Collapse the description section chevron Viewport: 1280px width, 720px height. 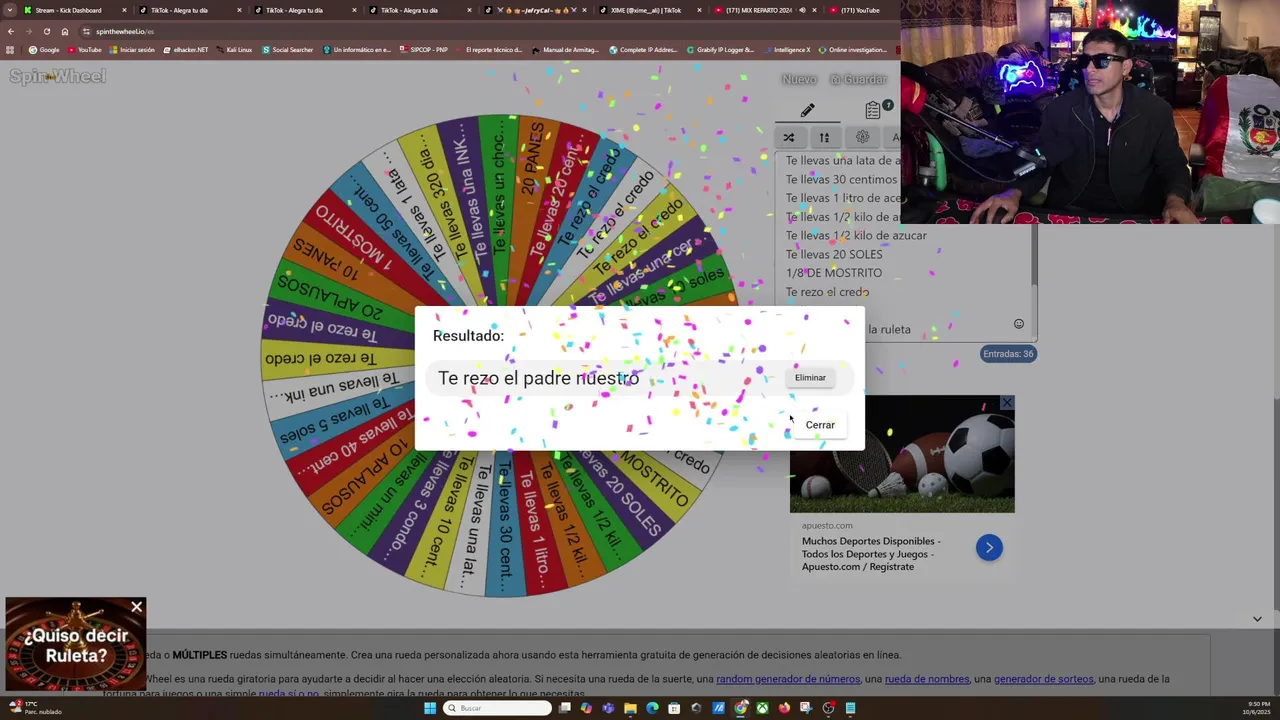1257,619
